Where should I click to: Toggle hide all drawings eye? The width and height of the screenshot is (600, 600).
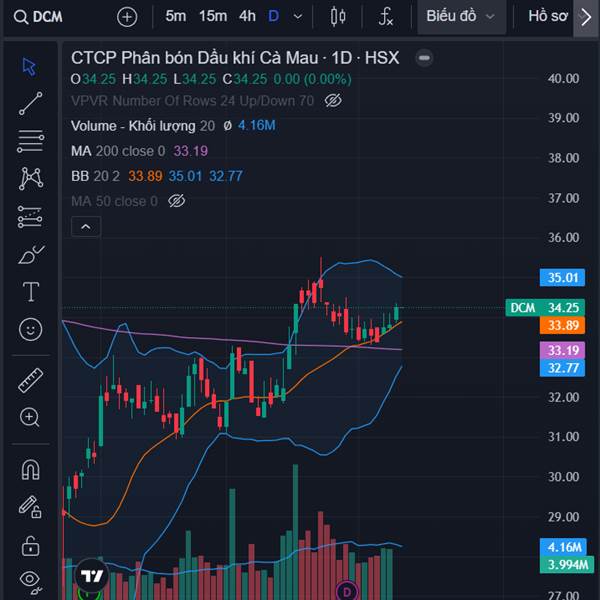pos(31,582)
